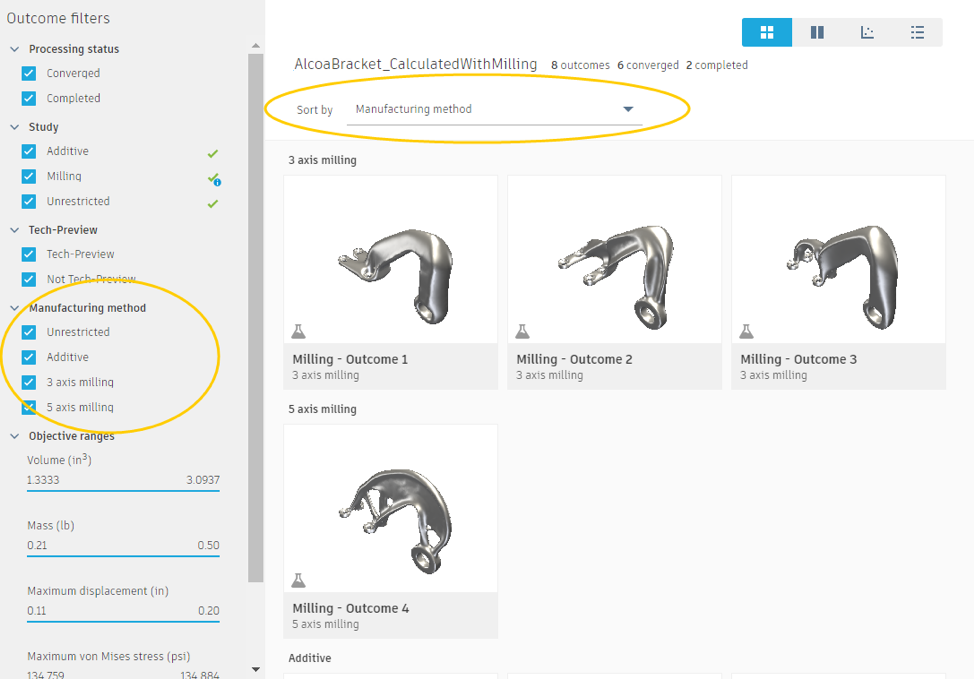
Task: Toggle Unrestricted study checkbox
Action: pos(29,201)
